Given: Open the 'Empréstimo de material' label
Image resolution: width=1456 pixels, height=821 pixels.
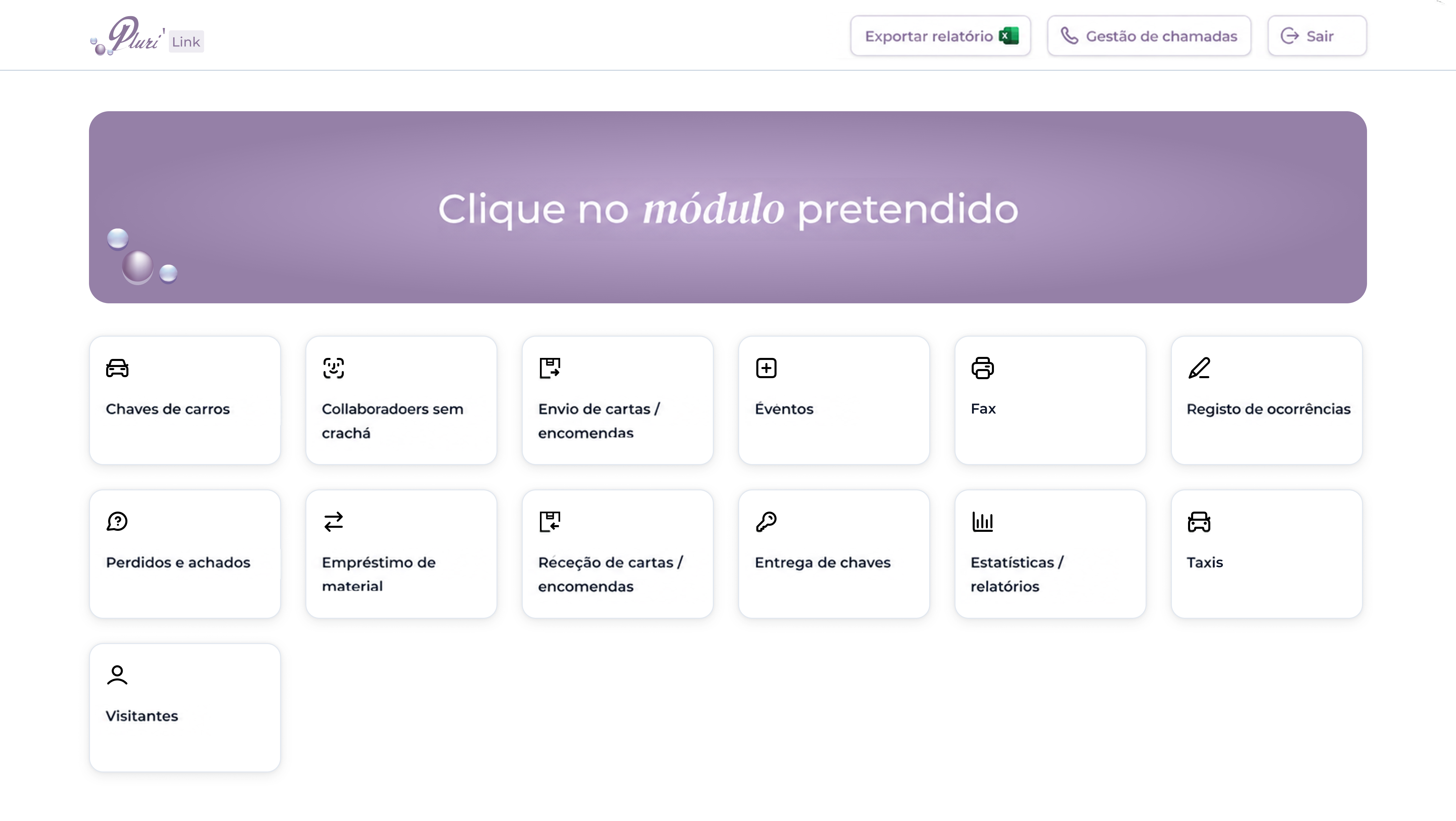Looking at the screenshot, I should click(379, 574).
